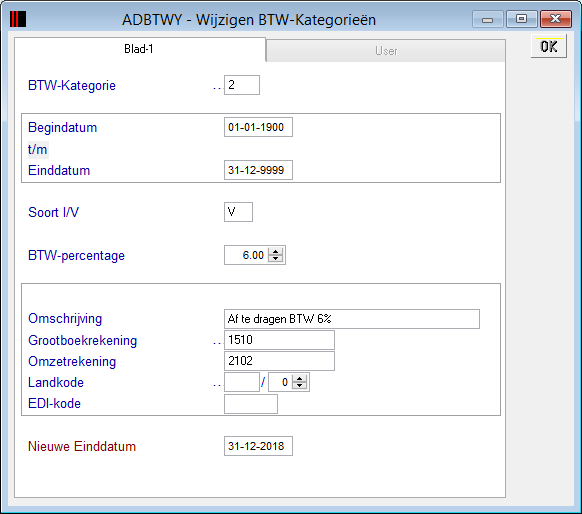Click the Soort I/V field containing V
Viewport: 582px width, 514px height.
click(x=238, y=212)
